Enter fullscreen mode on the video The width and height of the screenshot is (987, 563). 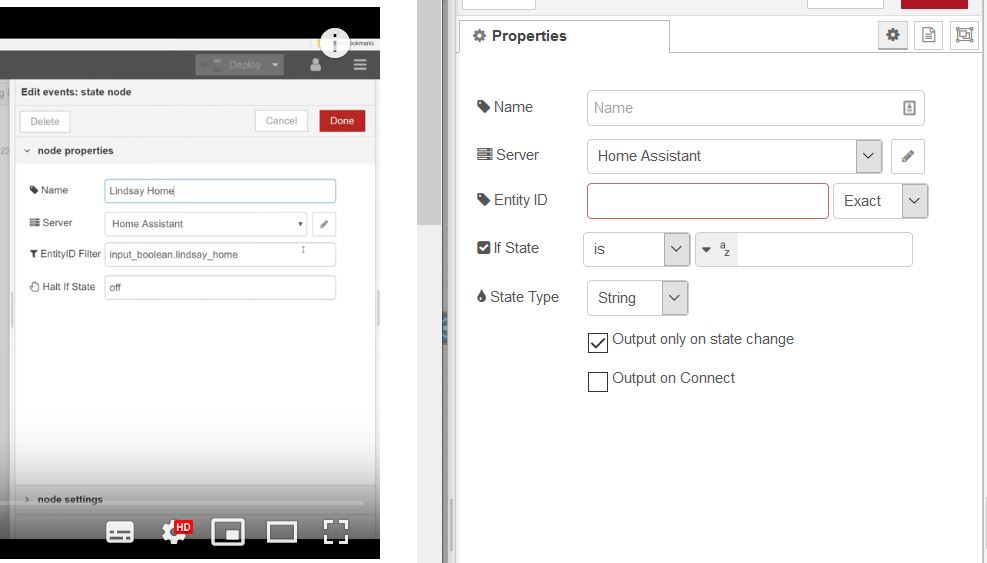coord(336,532)
